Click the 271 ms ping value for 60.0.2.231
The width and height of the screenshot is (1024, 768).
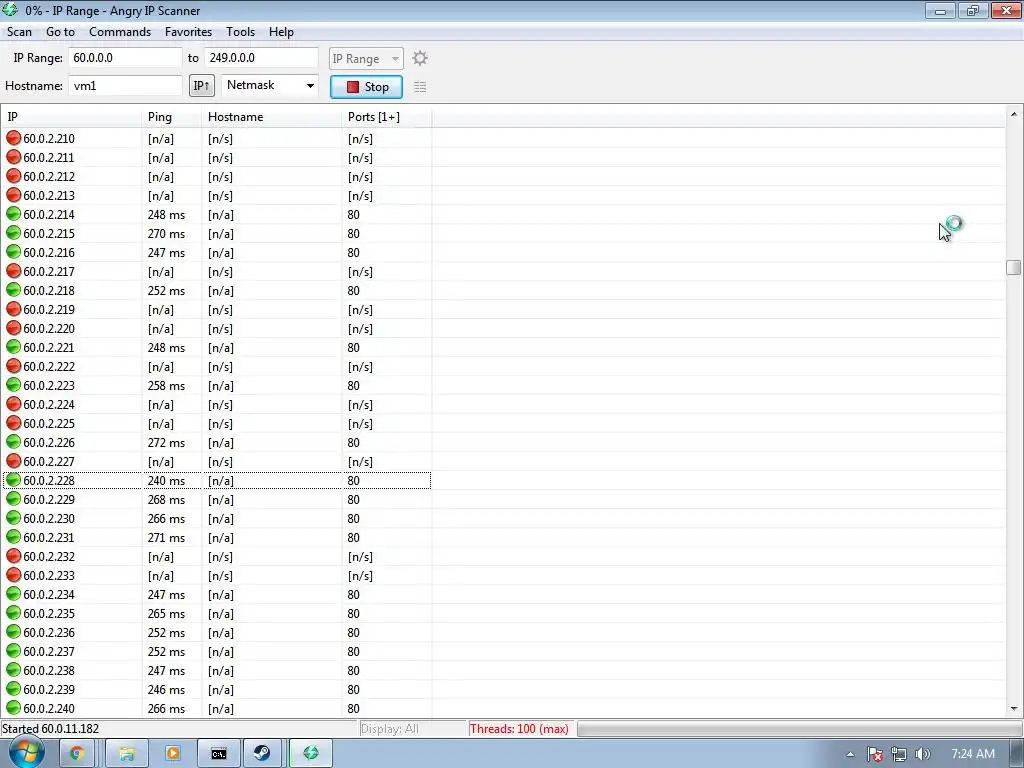click(x=166, y=537)
